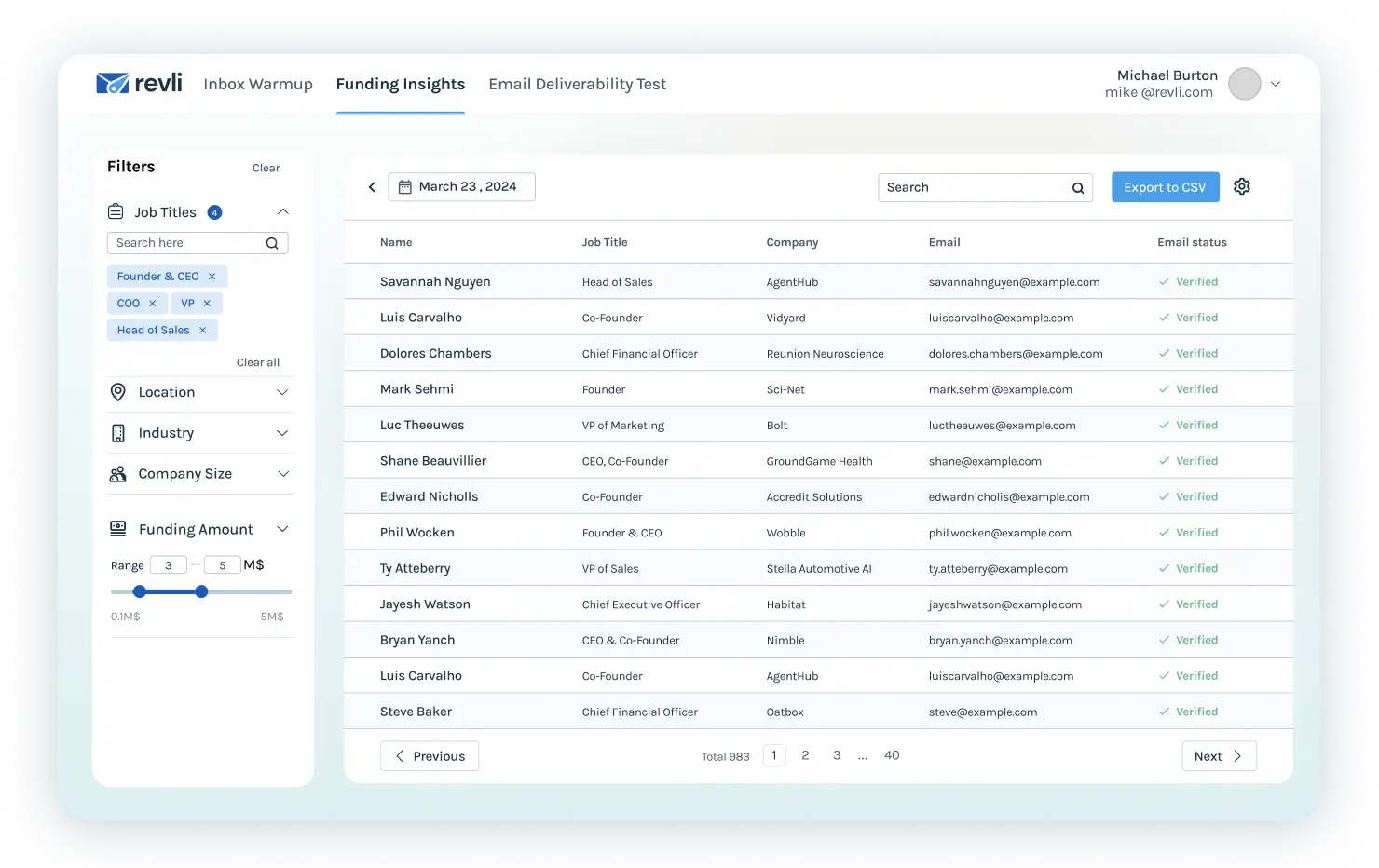The width and height of the screenshot is (1379, 868).
Task: Open Email Deliverability Test tab
Action: [578, 84]
